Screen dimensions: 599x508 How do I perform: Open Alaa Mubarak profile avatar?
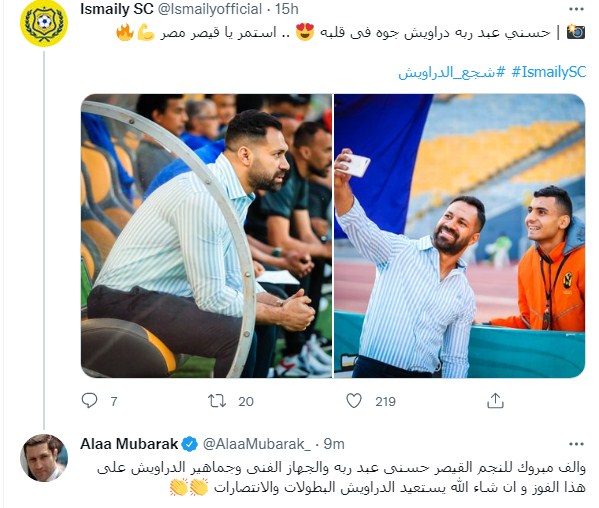(44, 458)
